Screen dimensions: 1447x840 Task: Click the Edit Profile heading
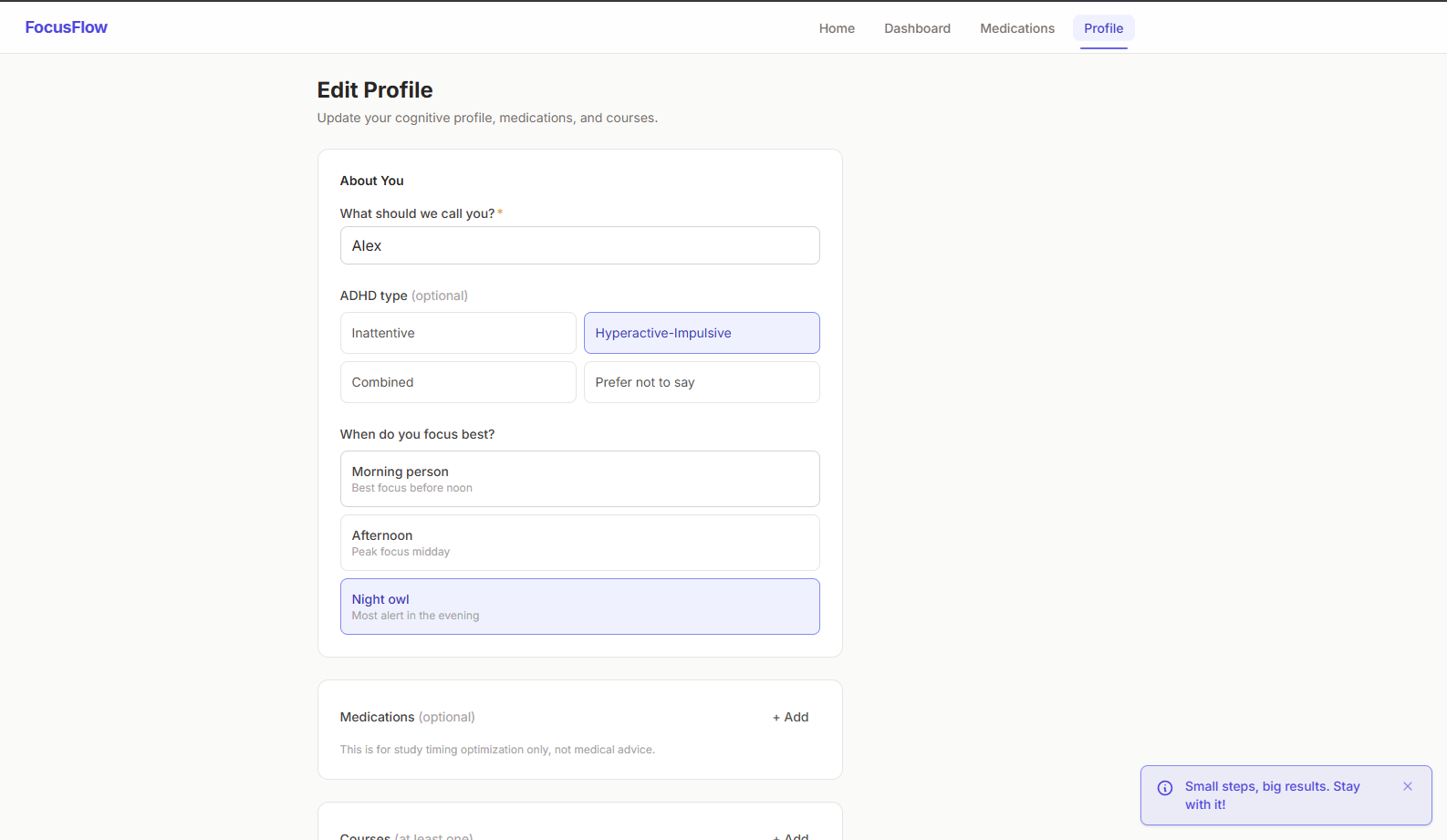(x=375, y=90)
